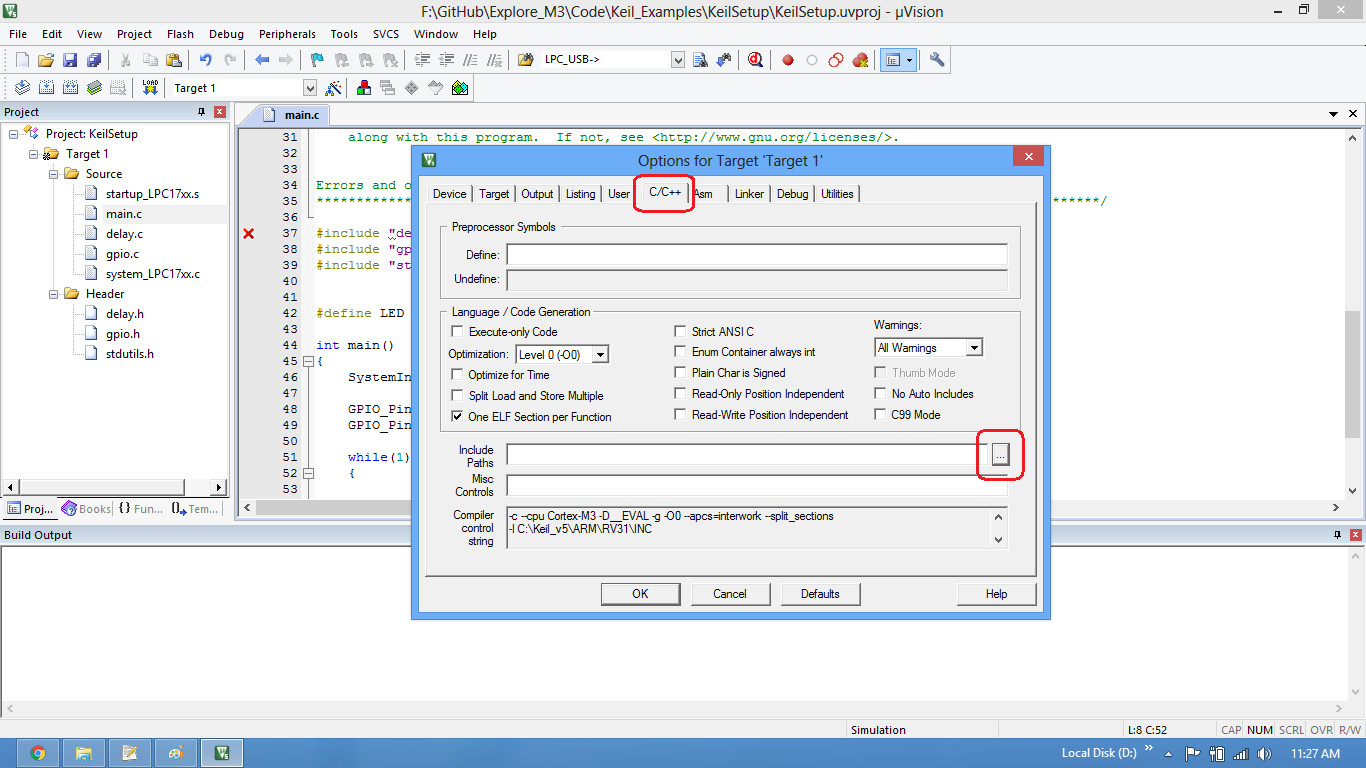Open Target 1 selector dropdown in toolbar

click(309, 88)
